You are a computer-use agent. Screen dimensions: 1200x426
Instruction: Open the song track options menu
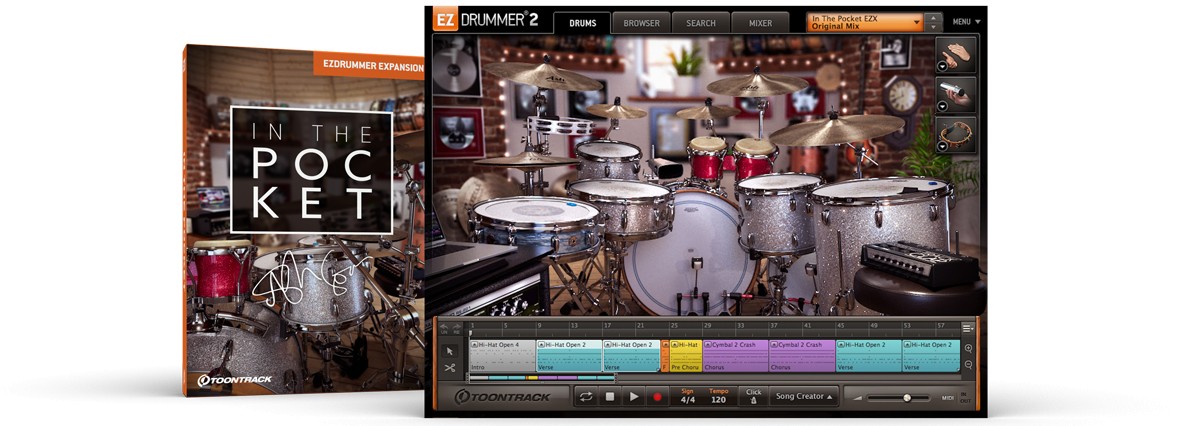point(968,328)
